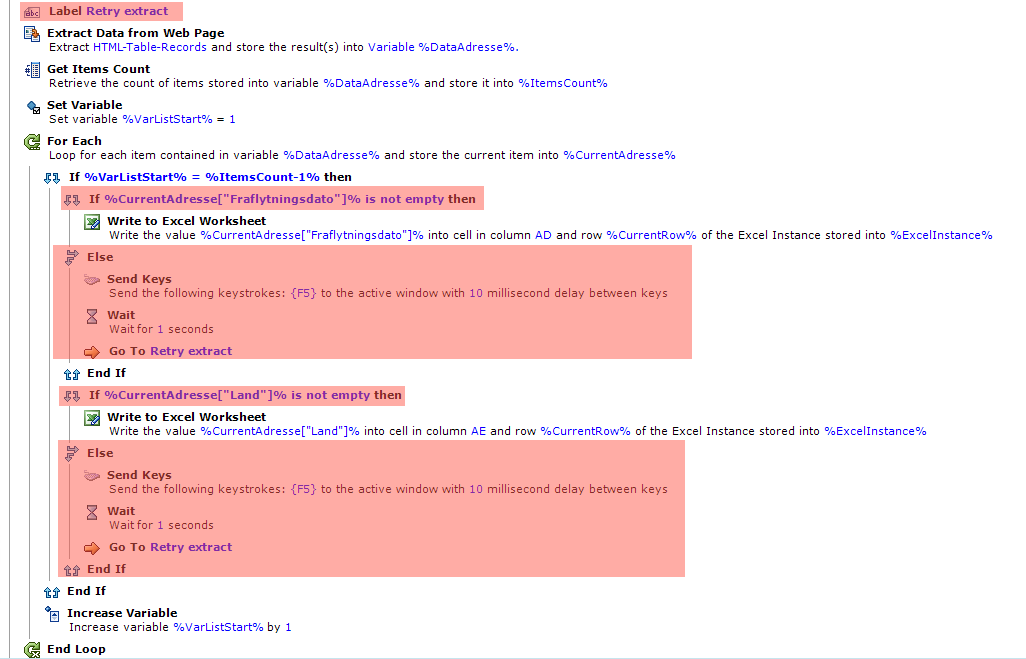Click %DataAdresse% in Get Items Count description
Image resolution: width=1026 pixels, height=659 pixels.
tap(371, 83)
